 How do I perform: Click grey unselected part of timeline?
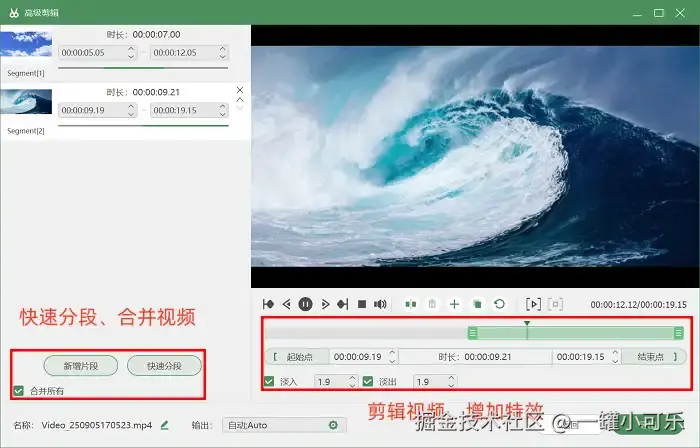click(x=366, y=333)
